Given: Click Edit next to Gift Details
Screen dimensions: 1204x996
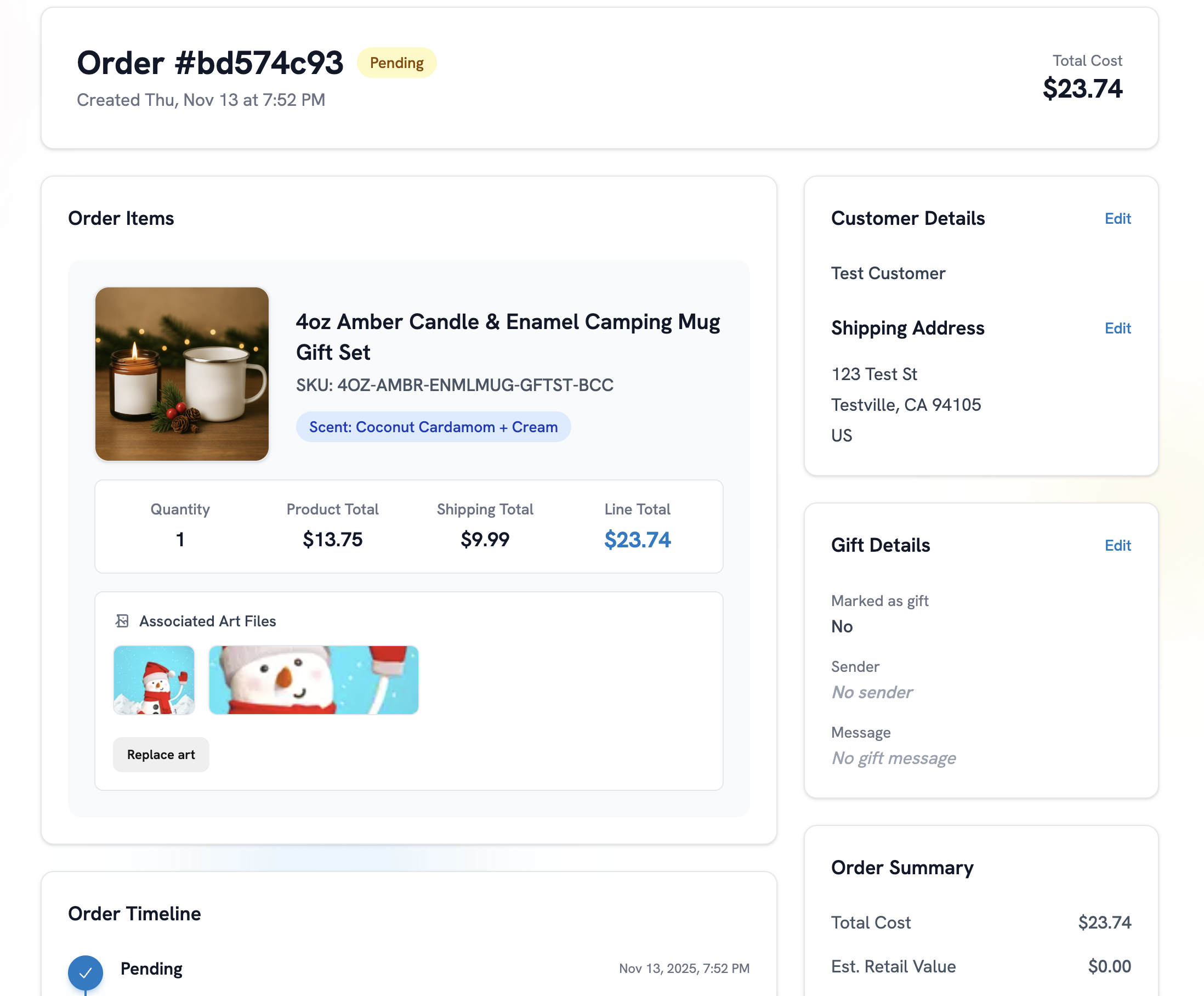Looking at the screenshot, I should pyautogui.click(x=1117, y=545).
